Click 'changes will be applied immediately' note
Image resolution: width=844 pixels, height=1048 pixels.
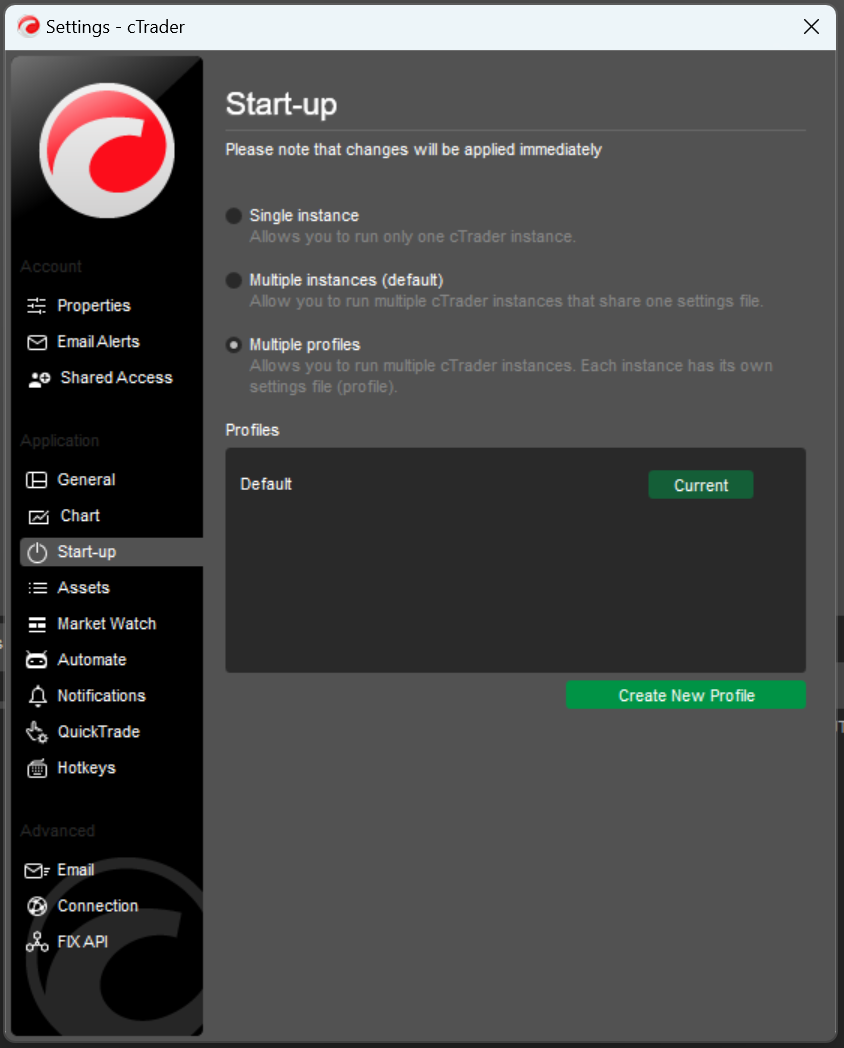click(x=476, y=150)
